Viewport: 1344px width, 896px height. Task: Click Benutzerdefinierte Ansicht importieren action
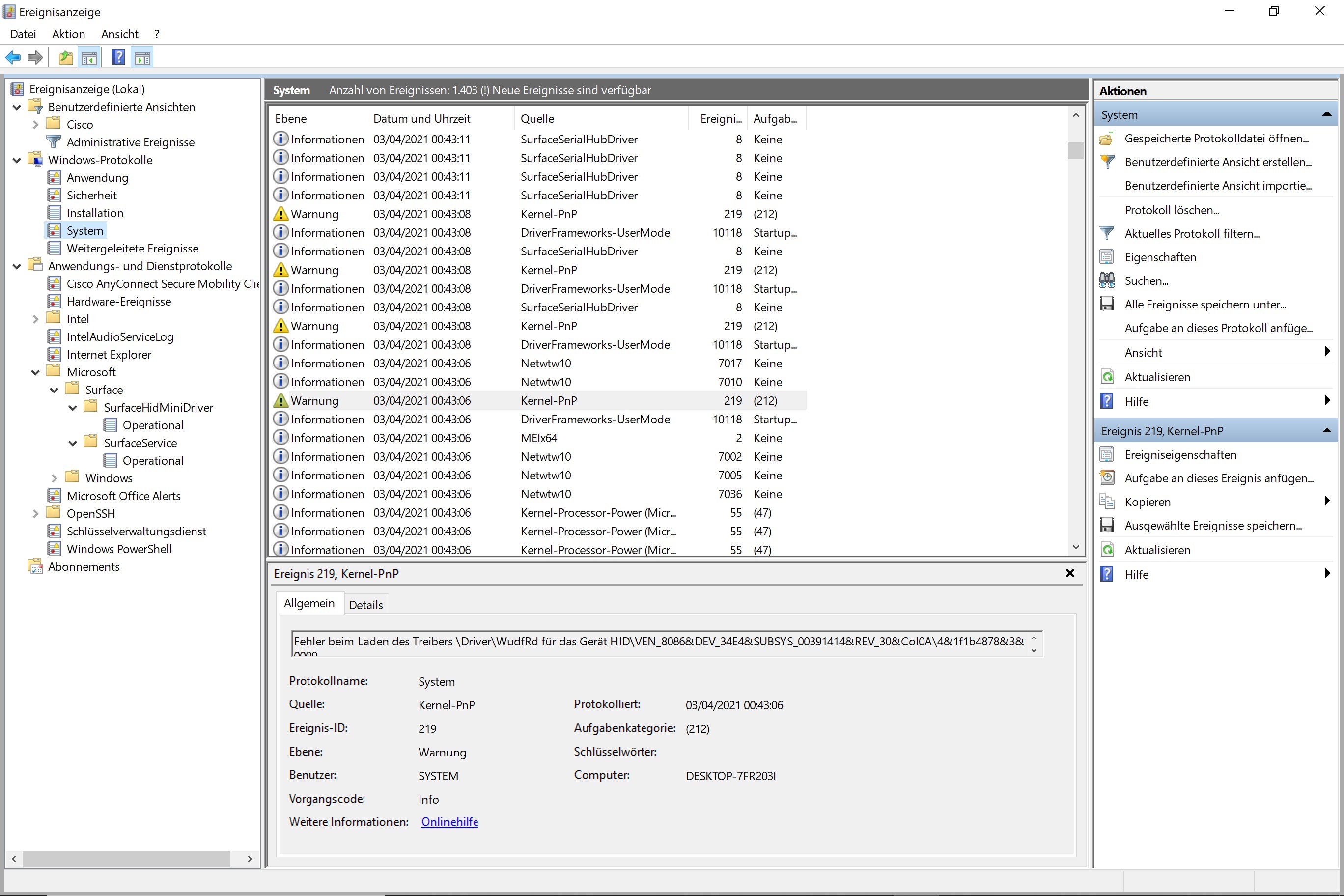click(1218, 185)
